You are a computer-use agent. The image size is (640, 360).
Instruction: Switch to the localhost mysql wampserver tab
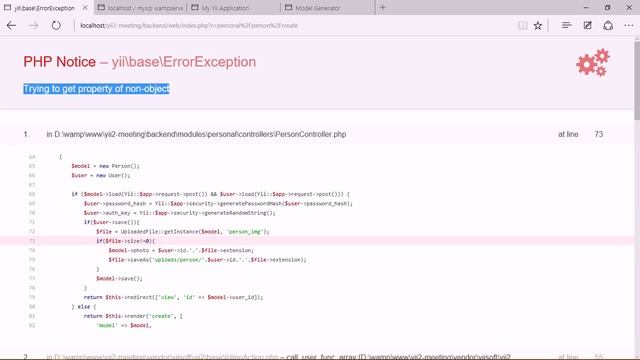[x=140, y=8]
